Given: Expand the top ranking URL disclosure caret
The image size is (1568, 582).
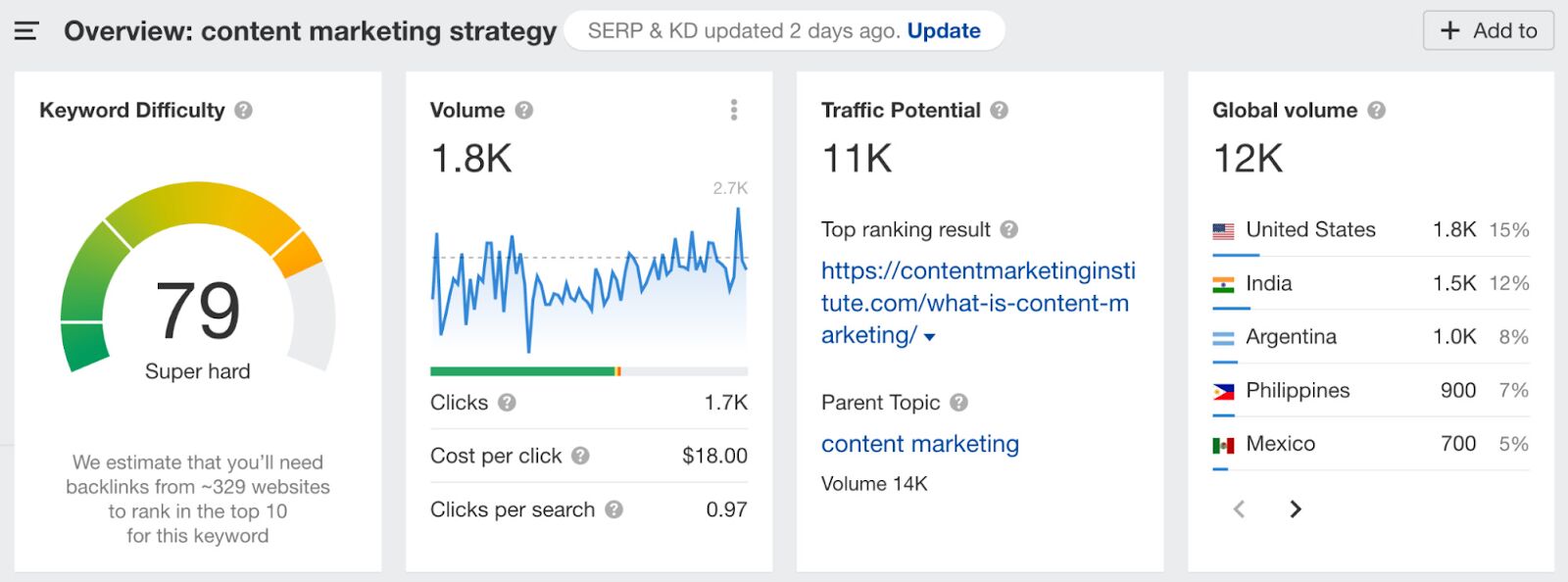Looking at the screenshot, I should point(929,337).
